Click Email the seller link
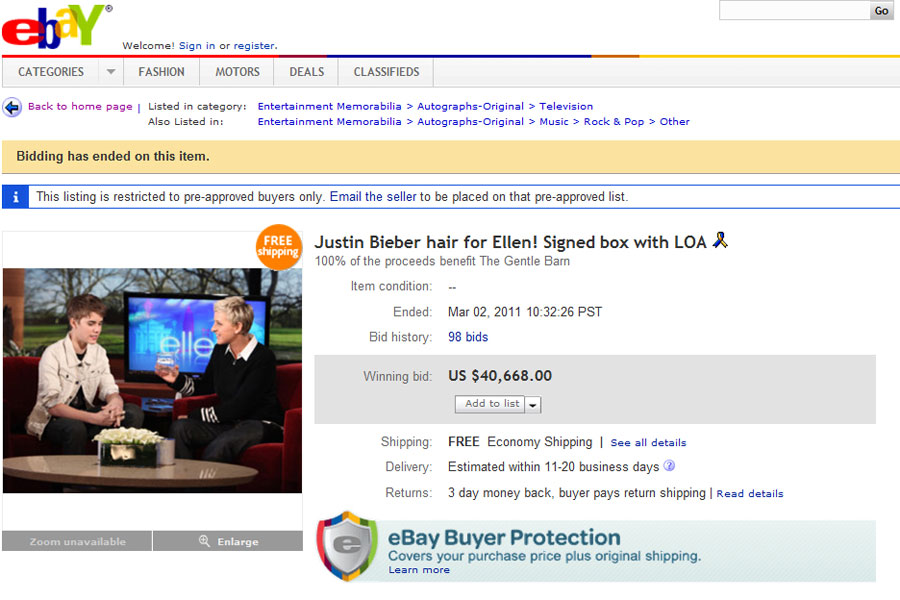This screenshot has width=900, height=600. click(373, 197)
